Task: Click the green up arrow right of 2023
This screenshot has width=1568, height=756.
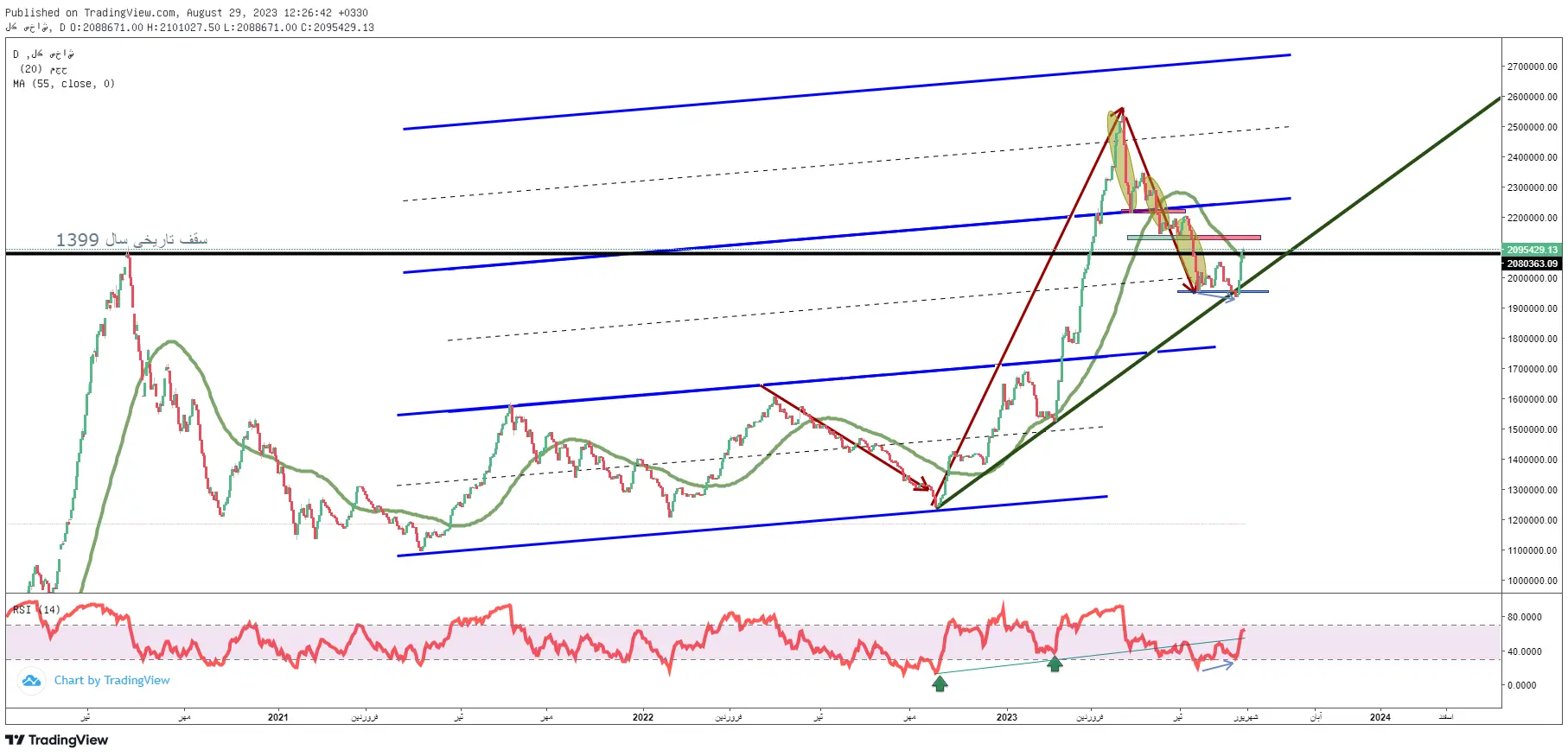Action: pyautogui.click(x=1055, y=664)
